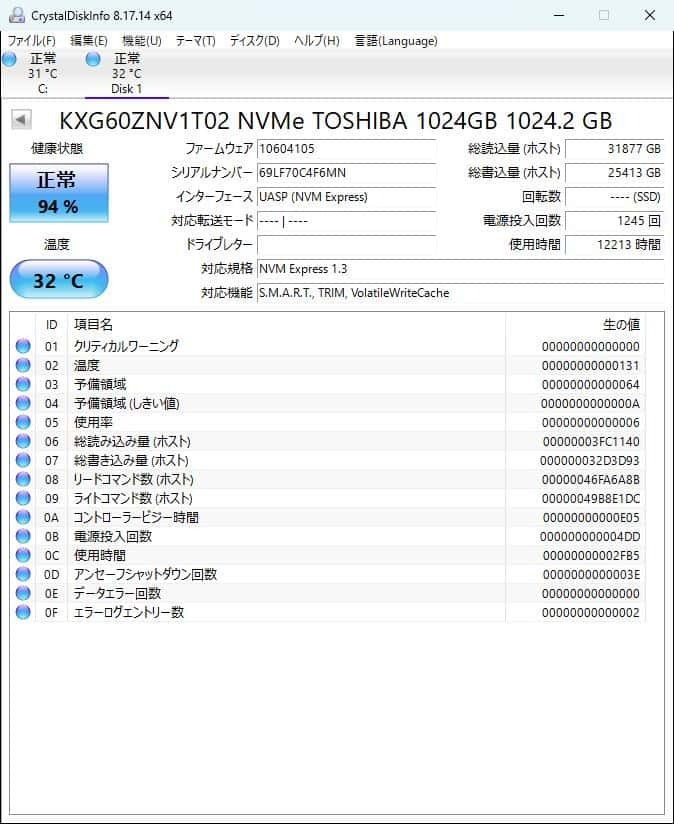Screen dimensions: 674x824
Task: Click the 項目名 column header
Action: (286, 325)
